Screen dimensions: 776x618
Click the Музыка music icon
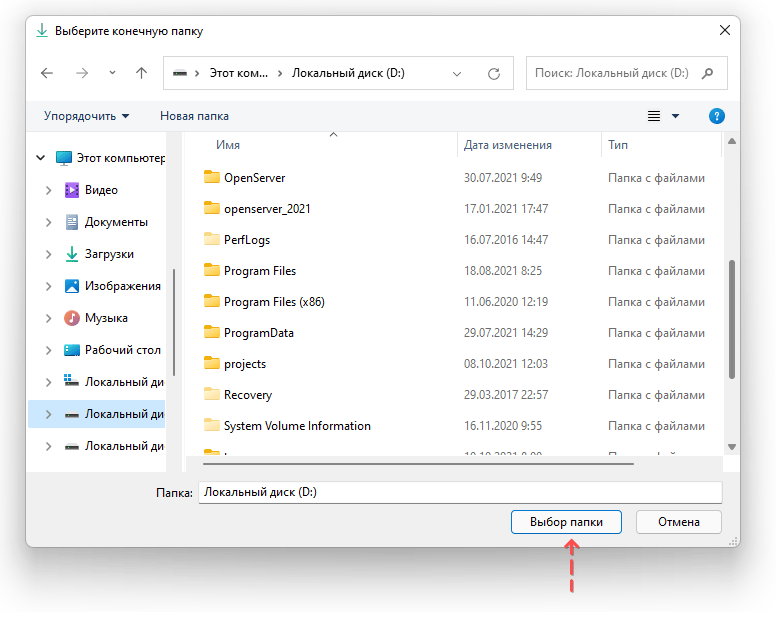pyautogui.click(x=72, y=318)
